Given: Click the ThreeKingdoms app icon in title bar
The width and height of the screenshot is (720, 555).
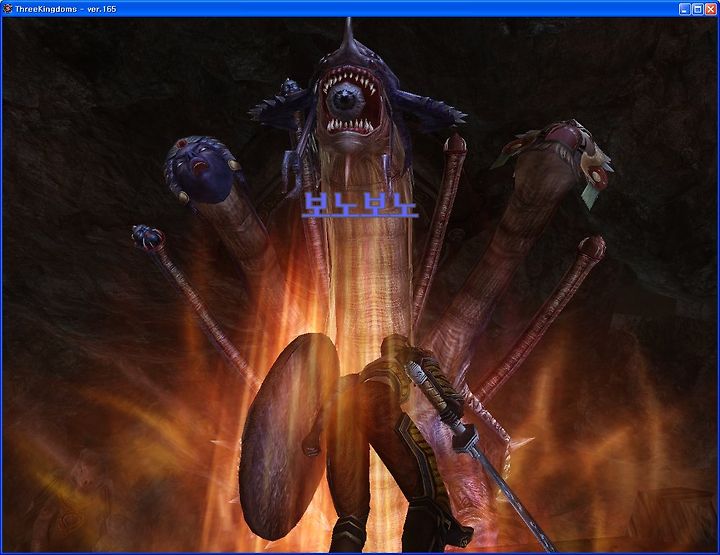Looking at the screenshot, I should tap(7, 9).
